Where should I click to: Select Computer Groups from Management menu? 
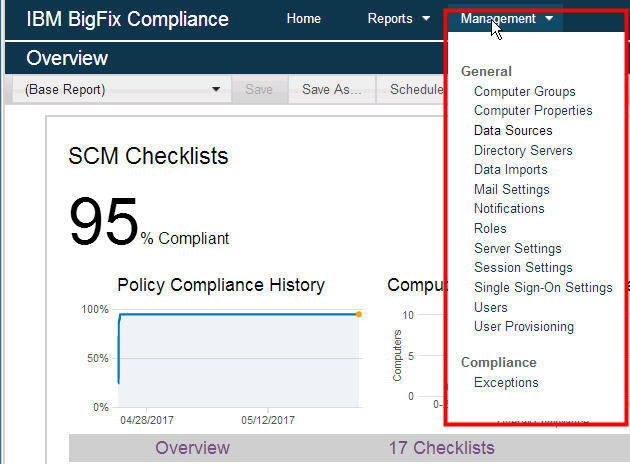click(x=524, y=92)
